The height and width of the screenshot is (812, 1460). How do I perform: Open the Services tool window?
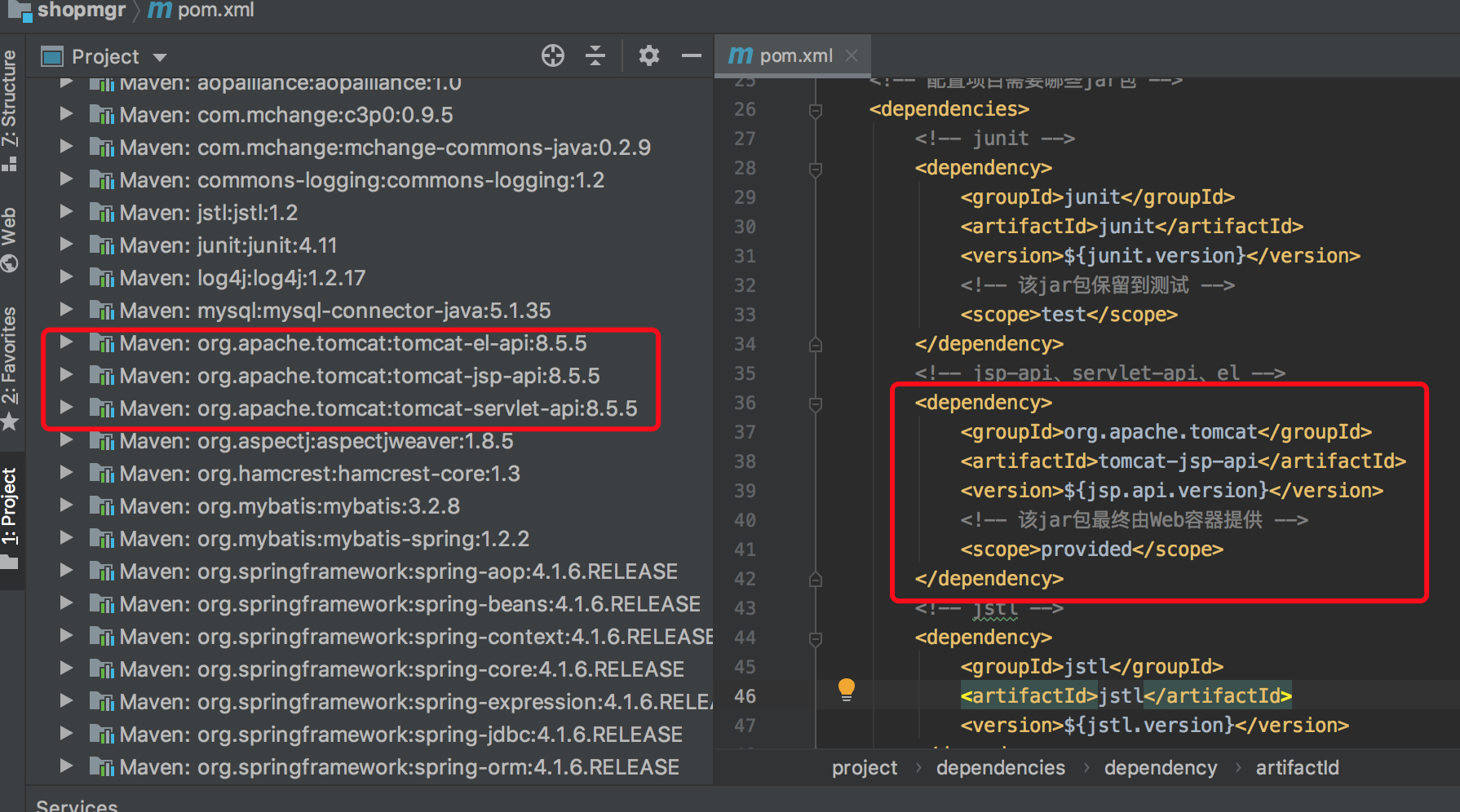tap(77, 805)
